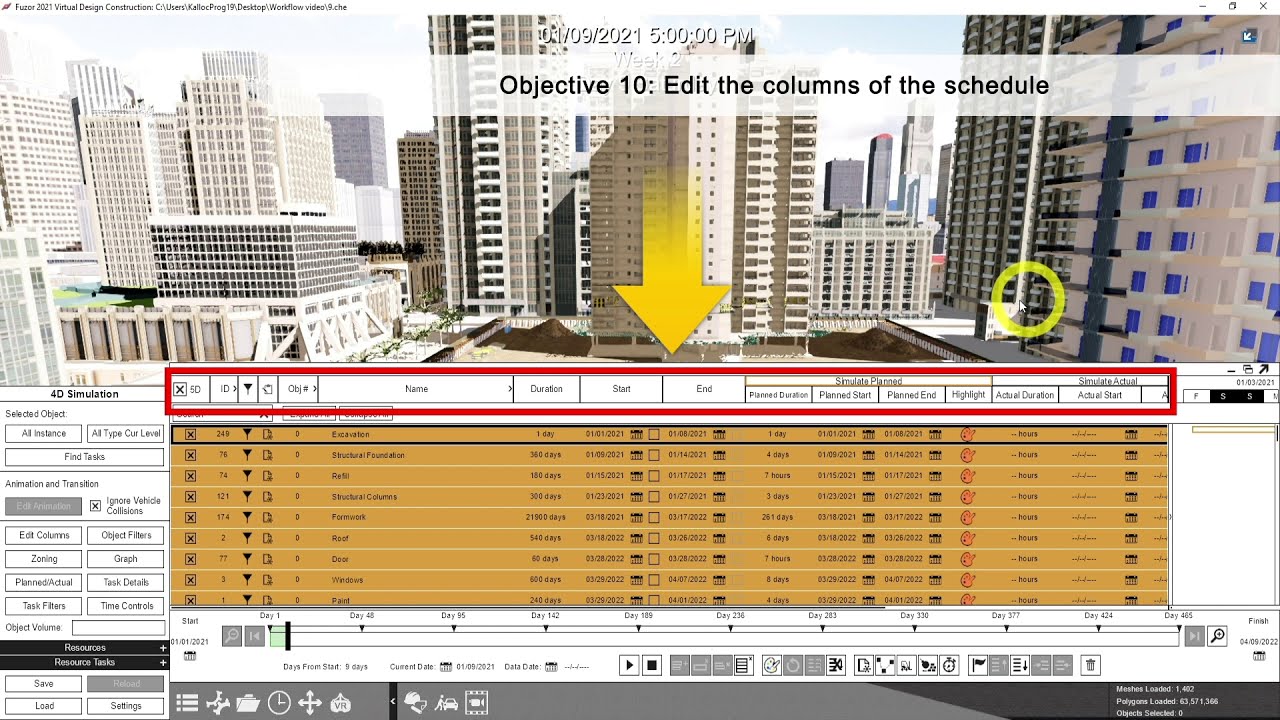Expand the ID column arrow
This screenshot has width=1280, height=720.
click(235, 389)
